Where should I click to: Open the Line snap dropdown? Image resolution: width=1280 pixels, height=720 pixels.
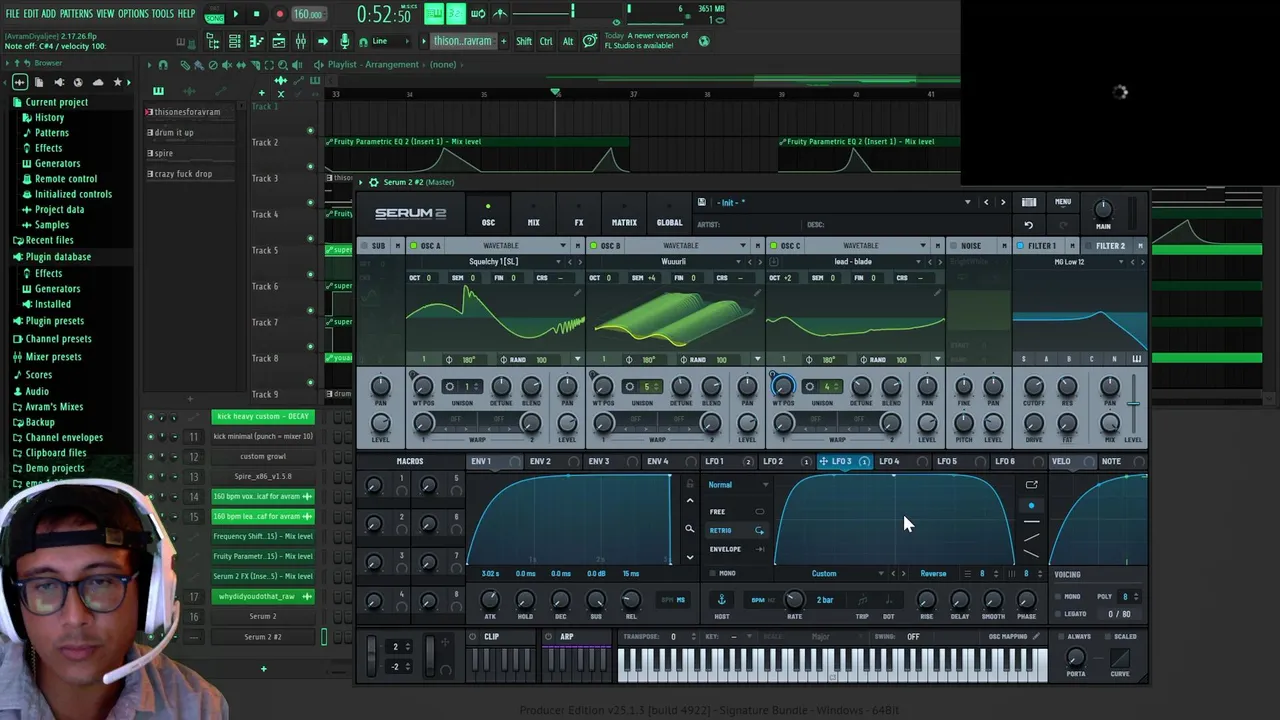(x=391, y=41)
